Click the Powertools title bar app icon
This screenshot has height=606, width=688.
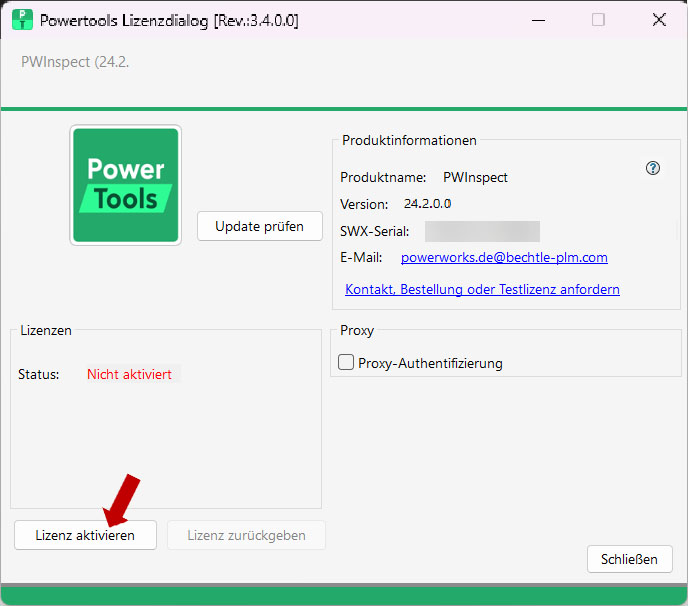click(x=22, y=20)
